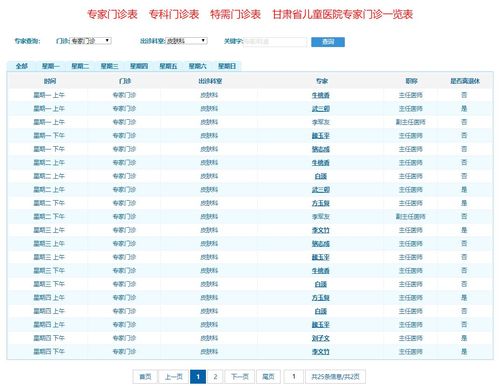Screen dimensions: 500x386
Task: Click the 否 retired value in 李军友's 星期一 row
Action: pos(464,122)
